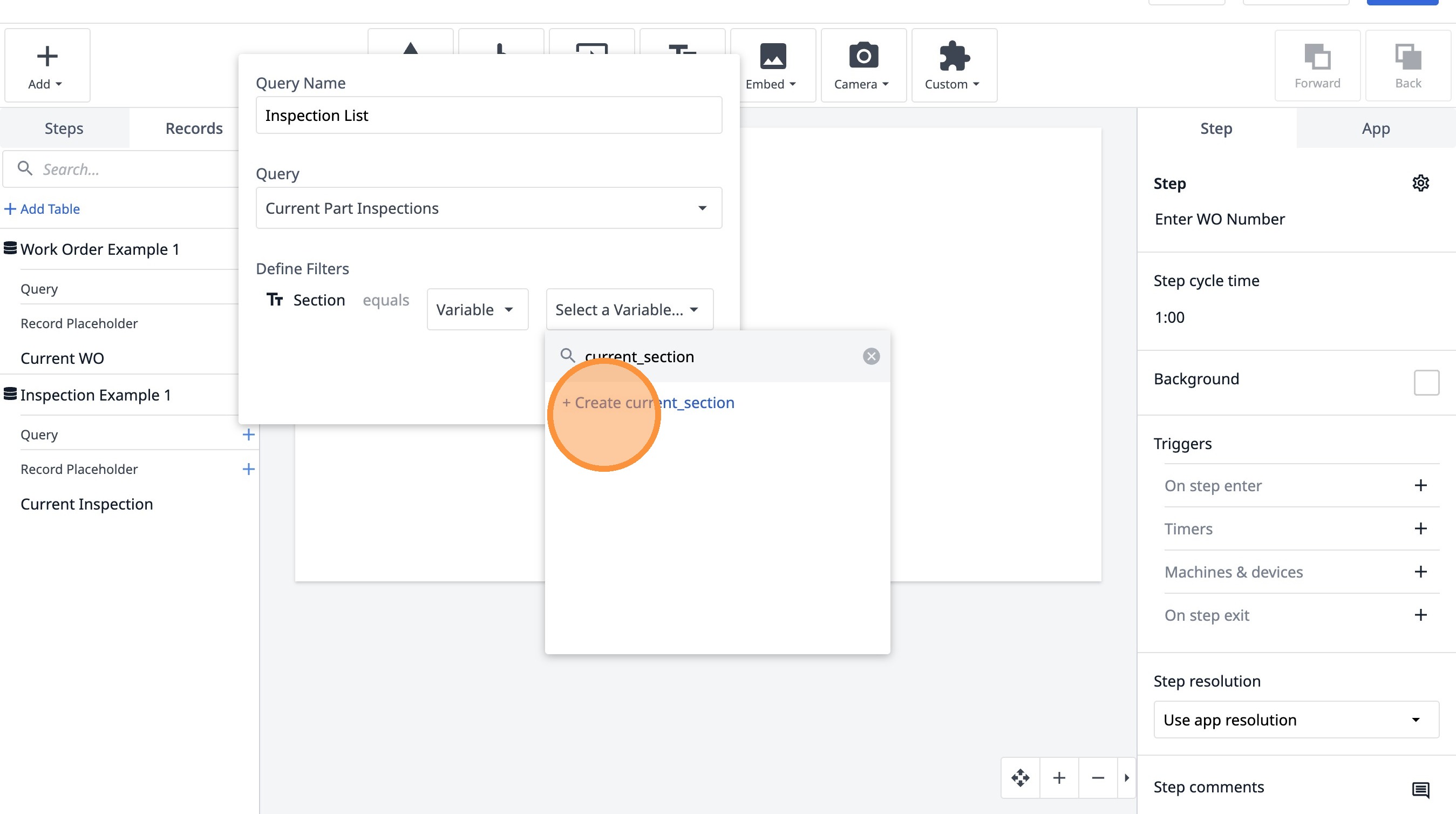Toggle the Background color checkbox

(x=1425, y=383)
